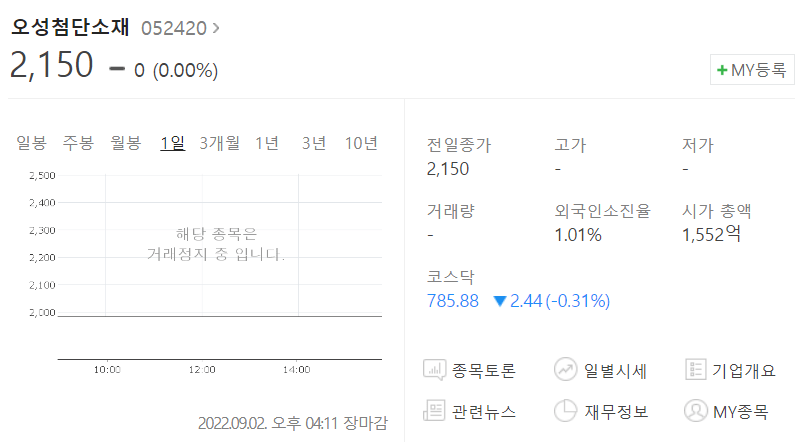Select the 10년 chart period tab
Screen dimensions: 812x442
click(x=361, y=143)
